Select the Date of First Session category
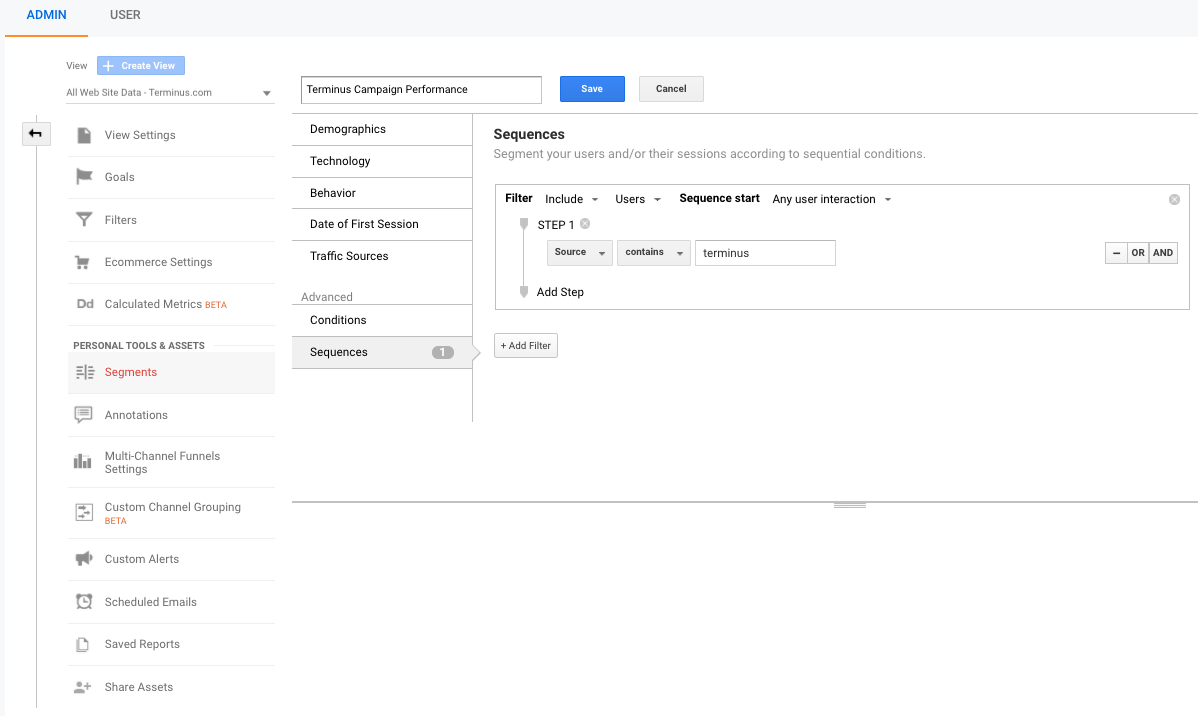The width and height of the screenshot is (1198, 716). pyautogui.click(x=382, y=225)
